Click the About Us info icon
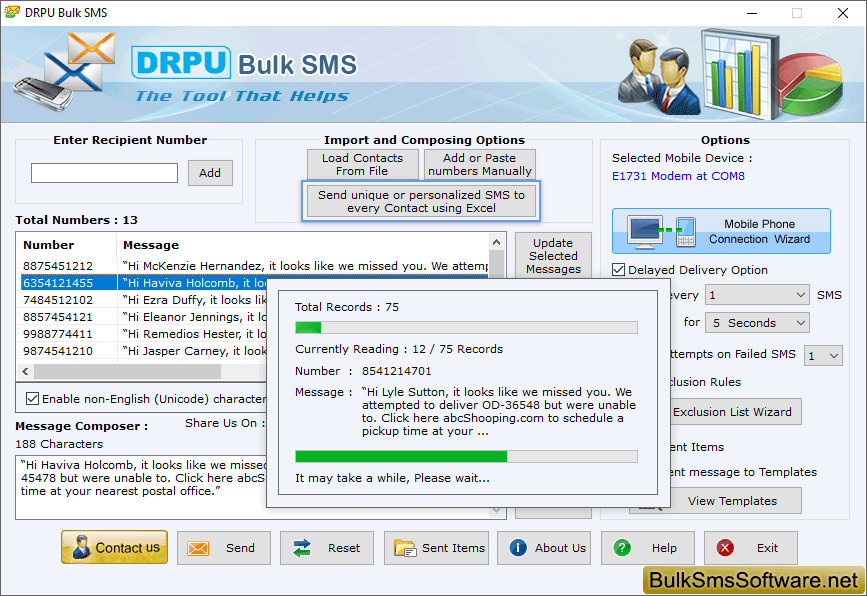This screenshot has height=596, width=867. [518, 548]
